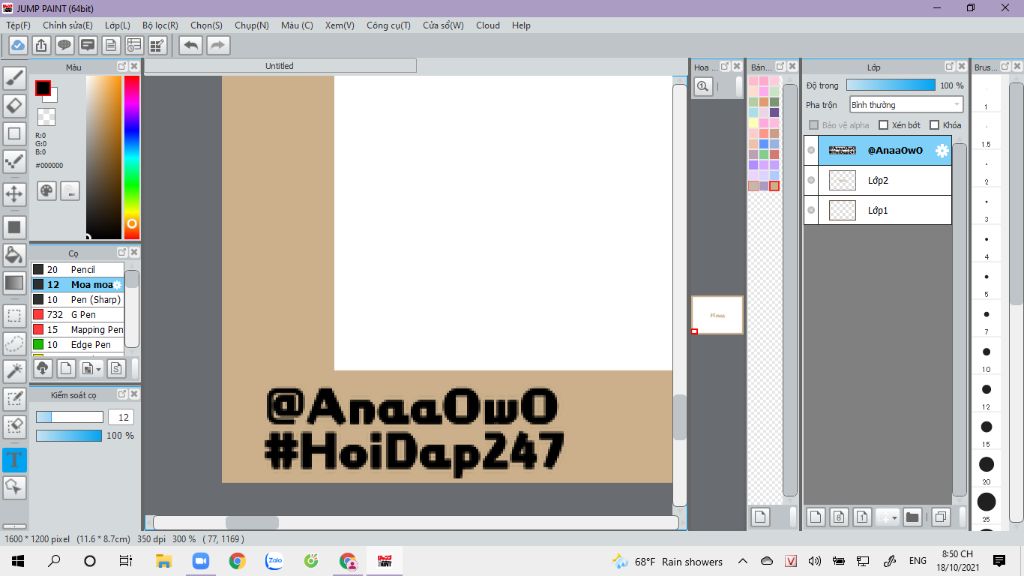Toggle visibility of Lớp1 layer

pyautogui.click(x=811, y=210)
